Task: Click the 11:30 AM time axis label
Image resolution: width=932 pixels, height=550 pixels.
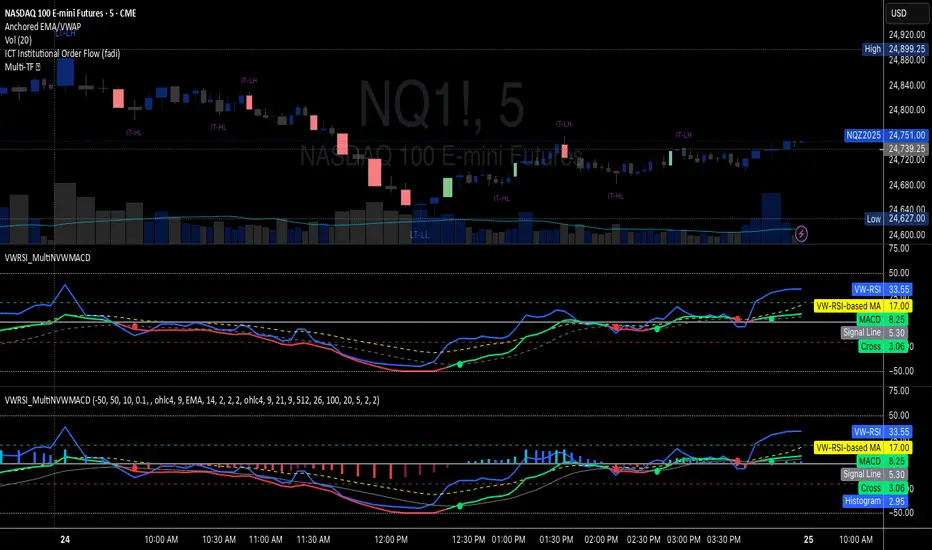Action: click(313, 539)
